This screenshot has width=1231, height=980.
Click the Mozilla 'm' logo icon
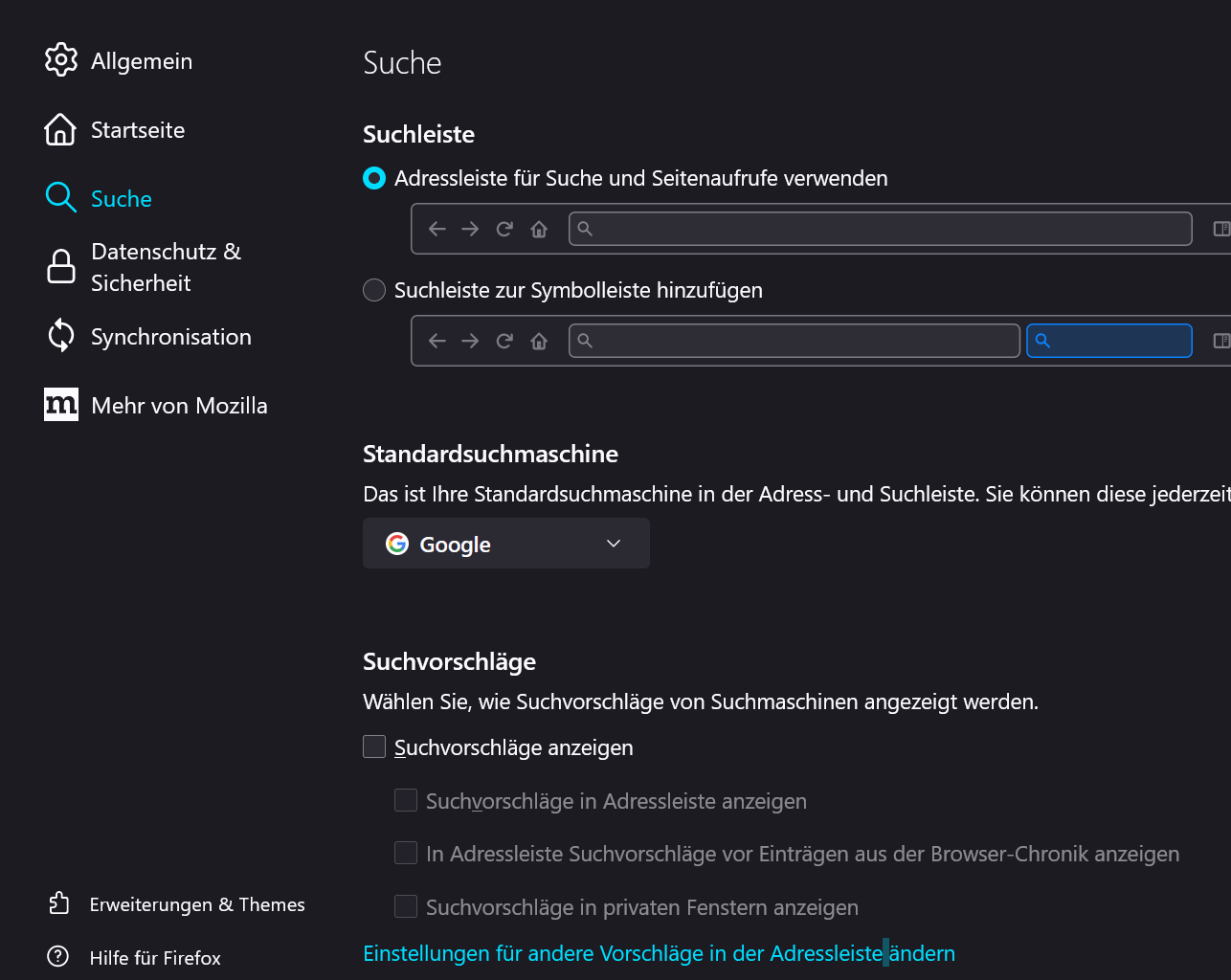60,405
